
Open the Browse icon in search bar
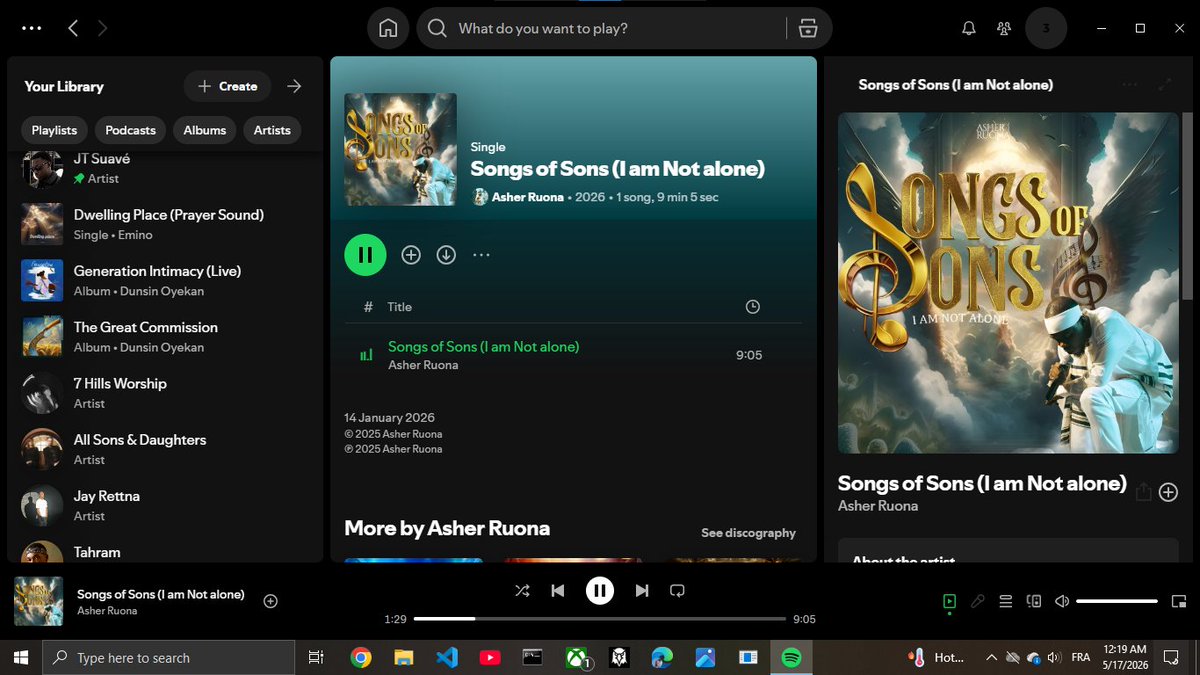tap(808, 28)
